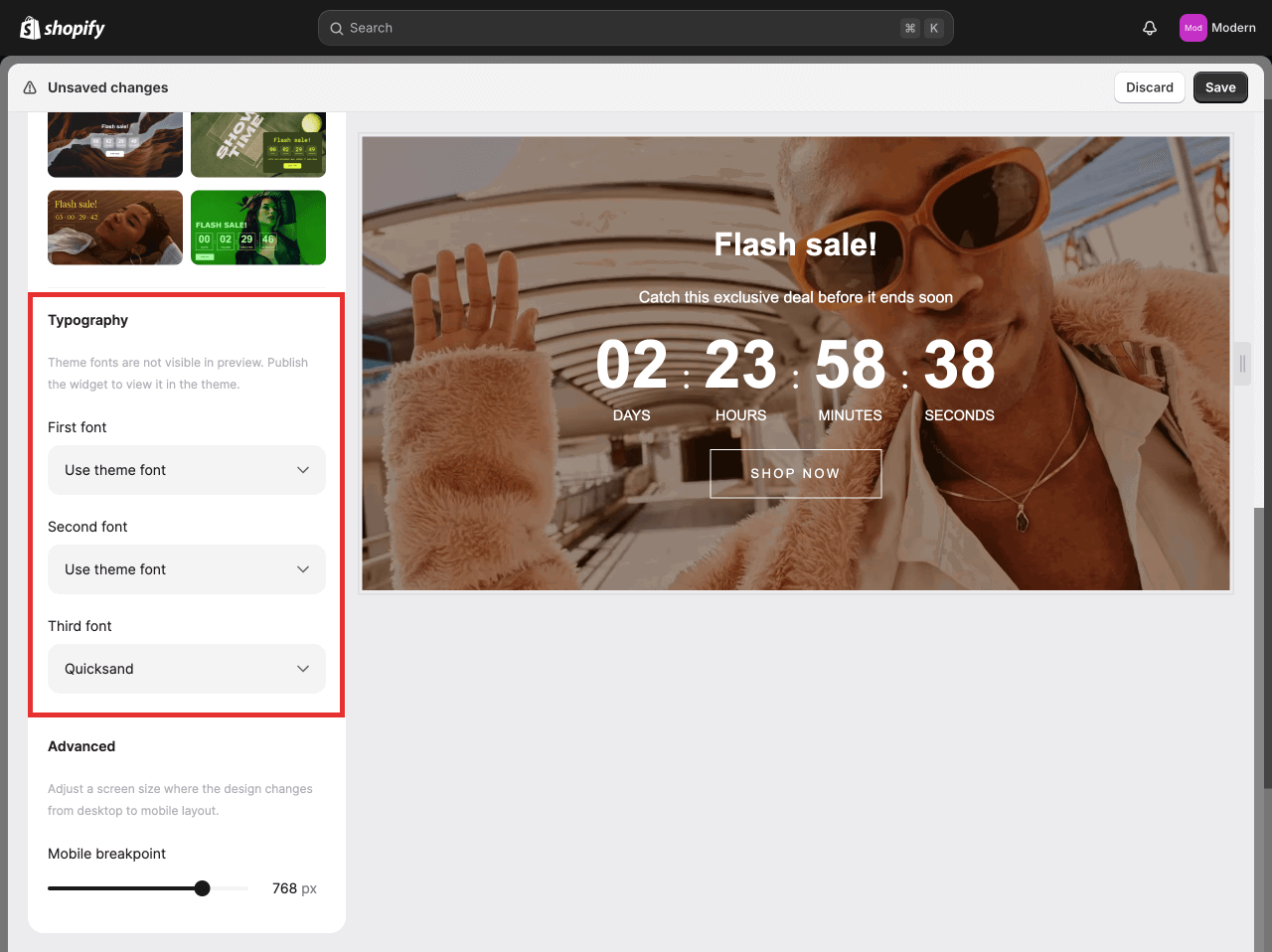This screenshot has height=952, width=1272.
Task: Click into the Search field
Action: (596, 28)
